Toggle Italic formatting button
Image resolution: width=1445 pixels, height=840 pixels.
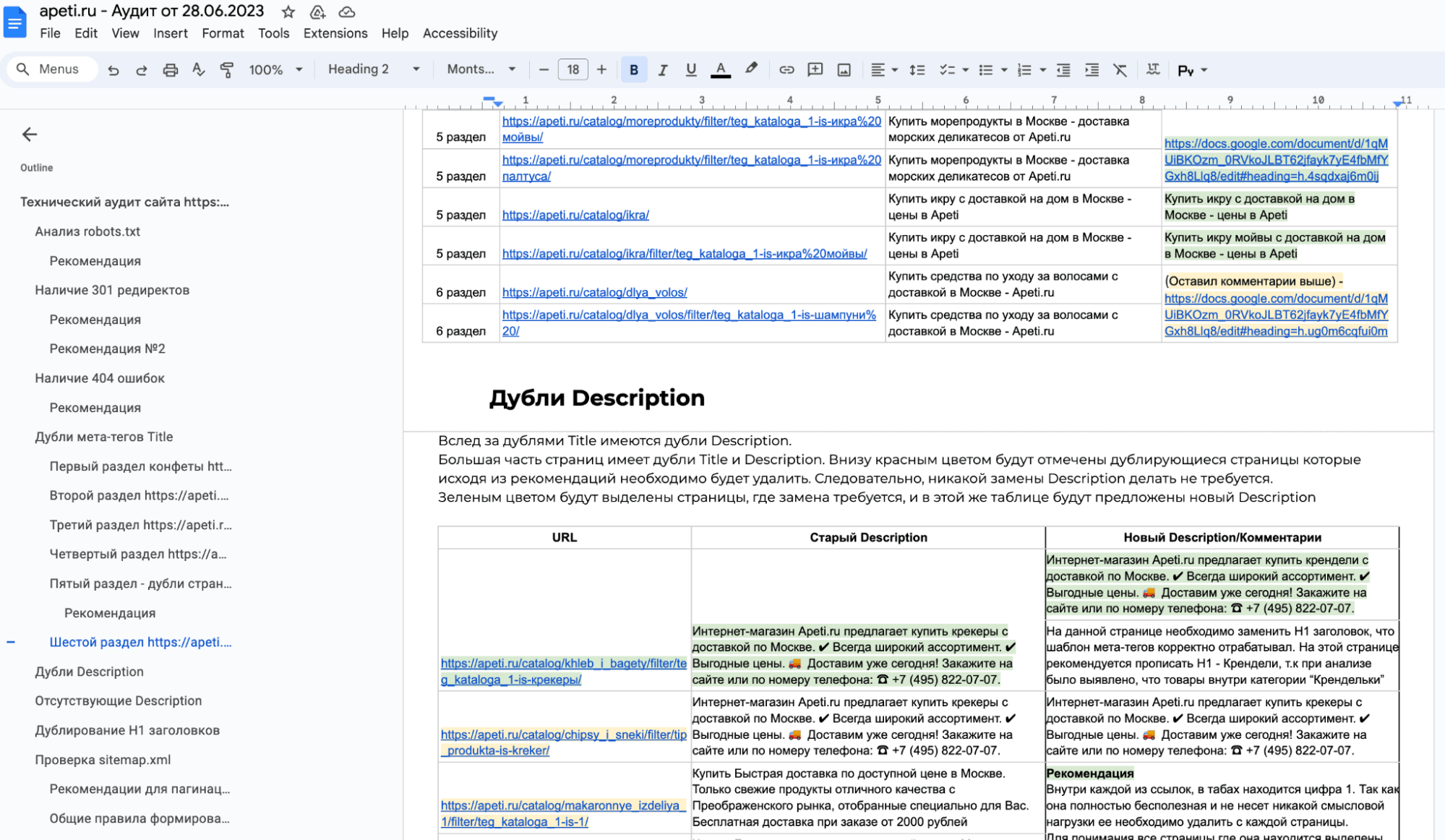[662, 70]
